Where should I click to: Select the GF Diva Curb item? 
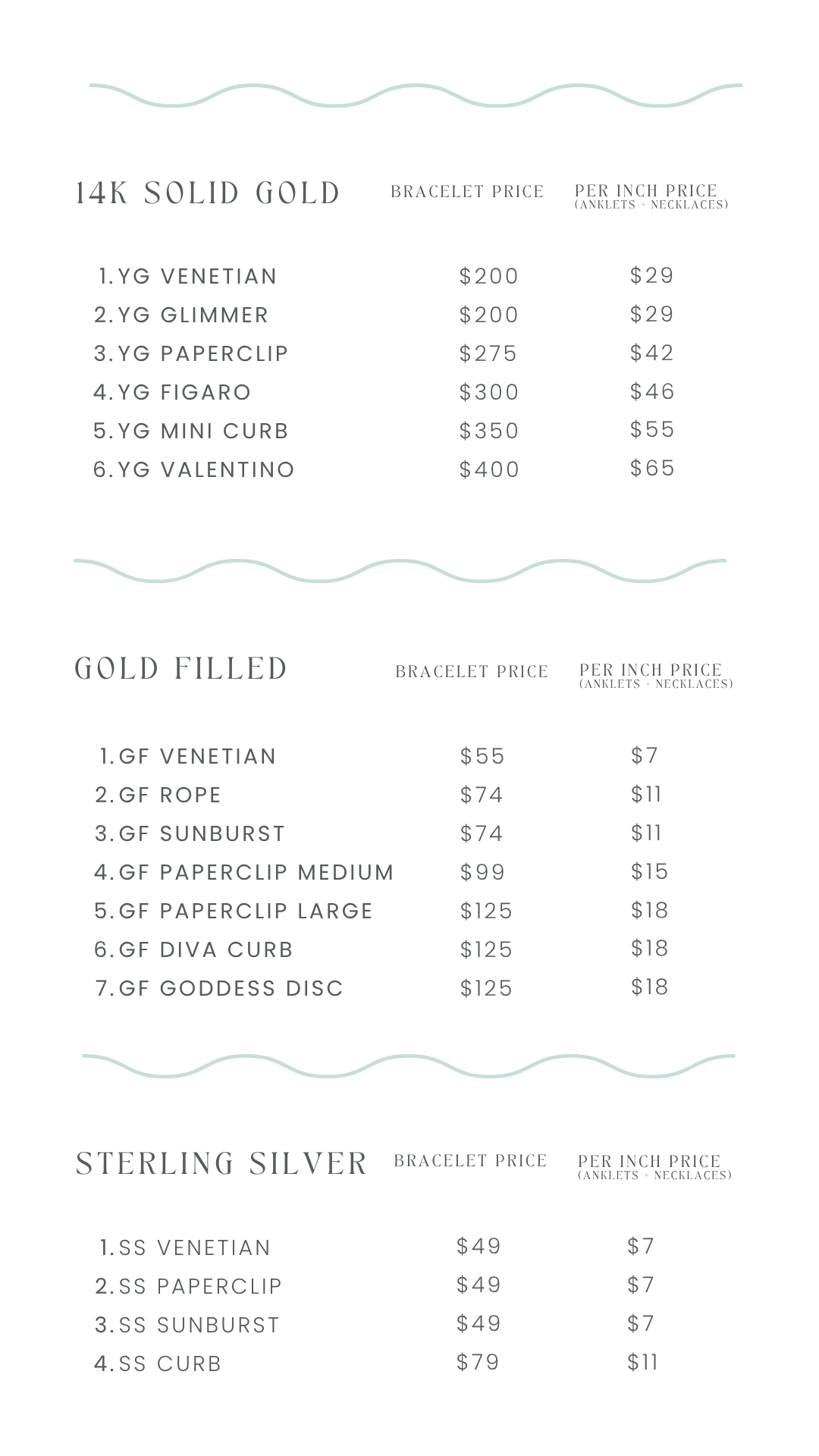(x=193, y=950)
